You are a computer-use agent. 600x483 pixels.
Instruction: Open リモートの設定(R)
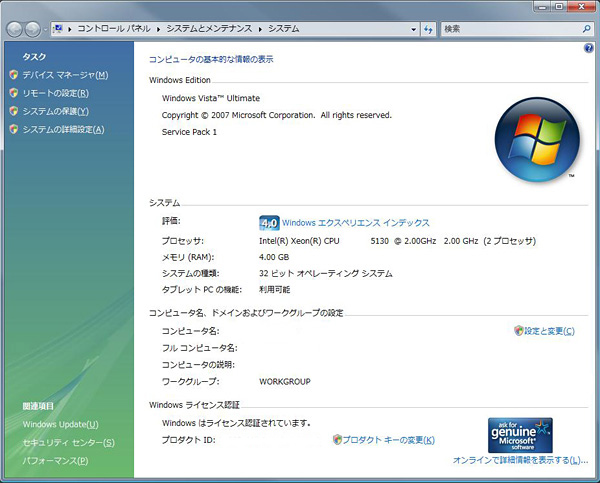click(55, 93)
